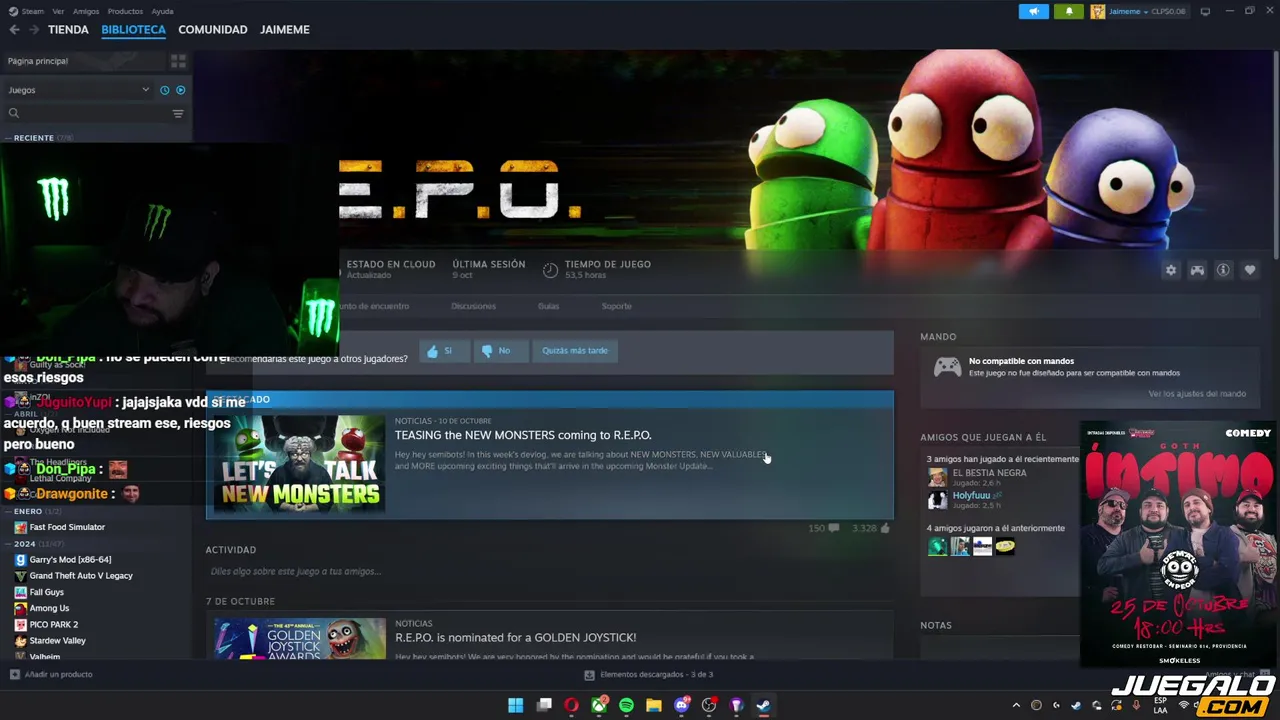Click the No thumbs-down button
Image resolution: width=1280 pixels, height=720 pixels.
tap(501, 351)
